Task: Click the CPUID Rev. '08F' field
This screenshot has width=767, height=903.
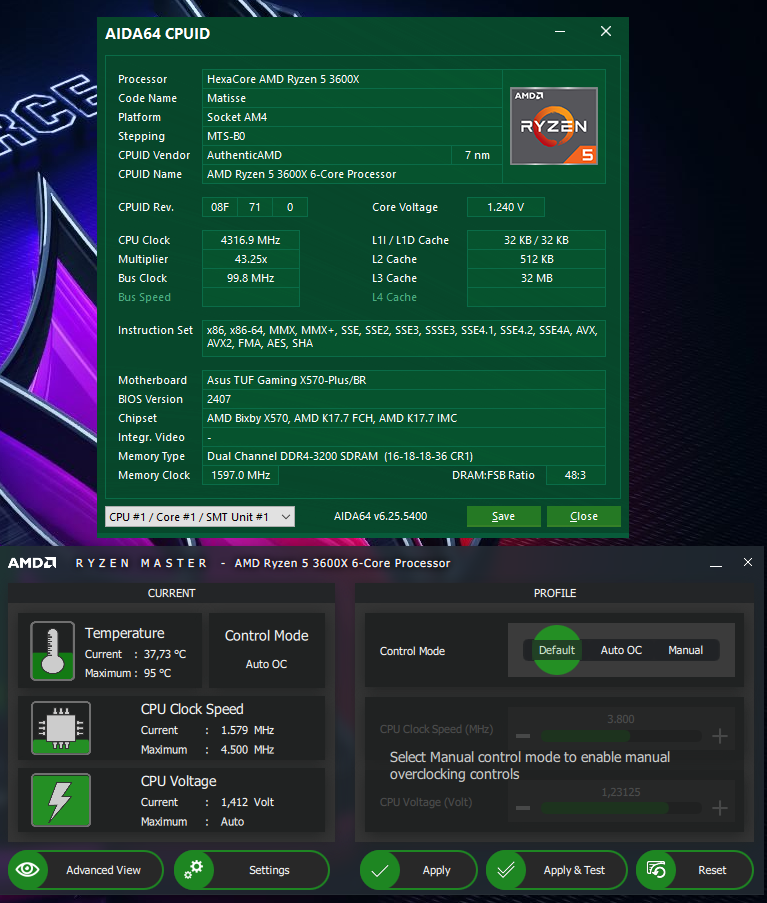Action: coord(219,207)
